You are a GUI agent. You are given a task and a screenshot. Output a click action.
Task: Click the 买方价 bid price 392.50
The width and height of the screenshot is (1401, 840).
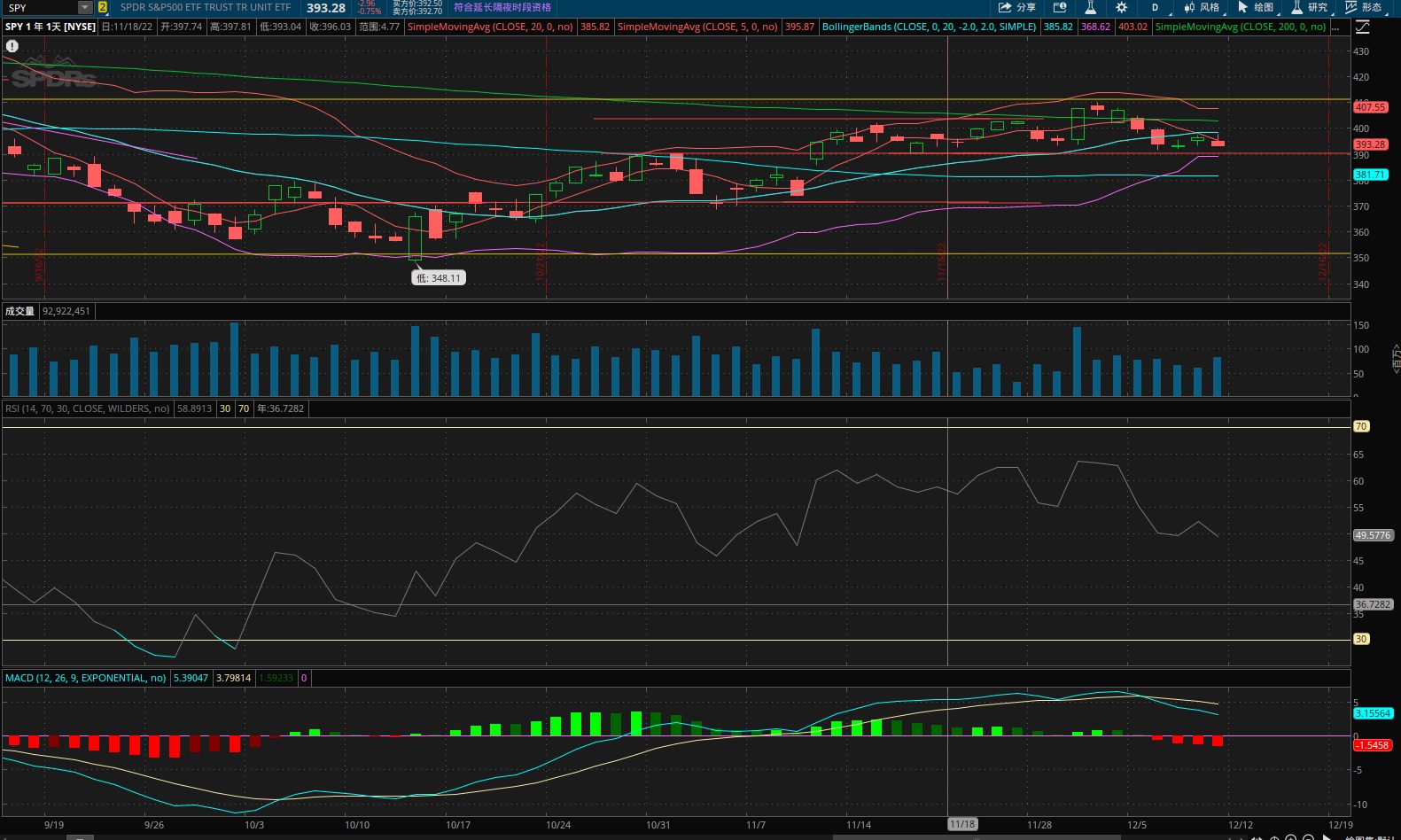(x=417, y=4)
